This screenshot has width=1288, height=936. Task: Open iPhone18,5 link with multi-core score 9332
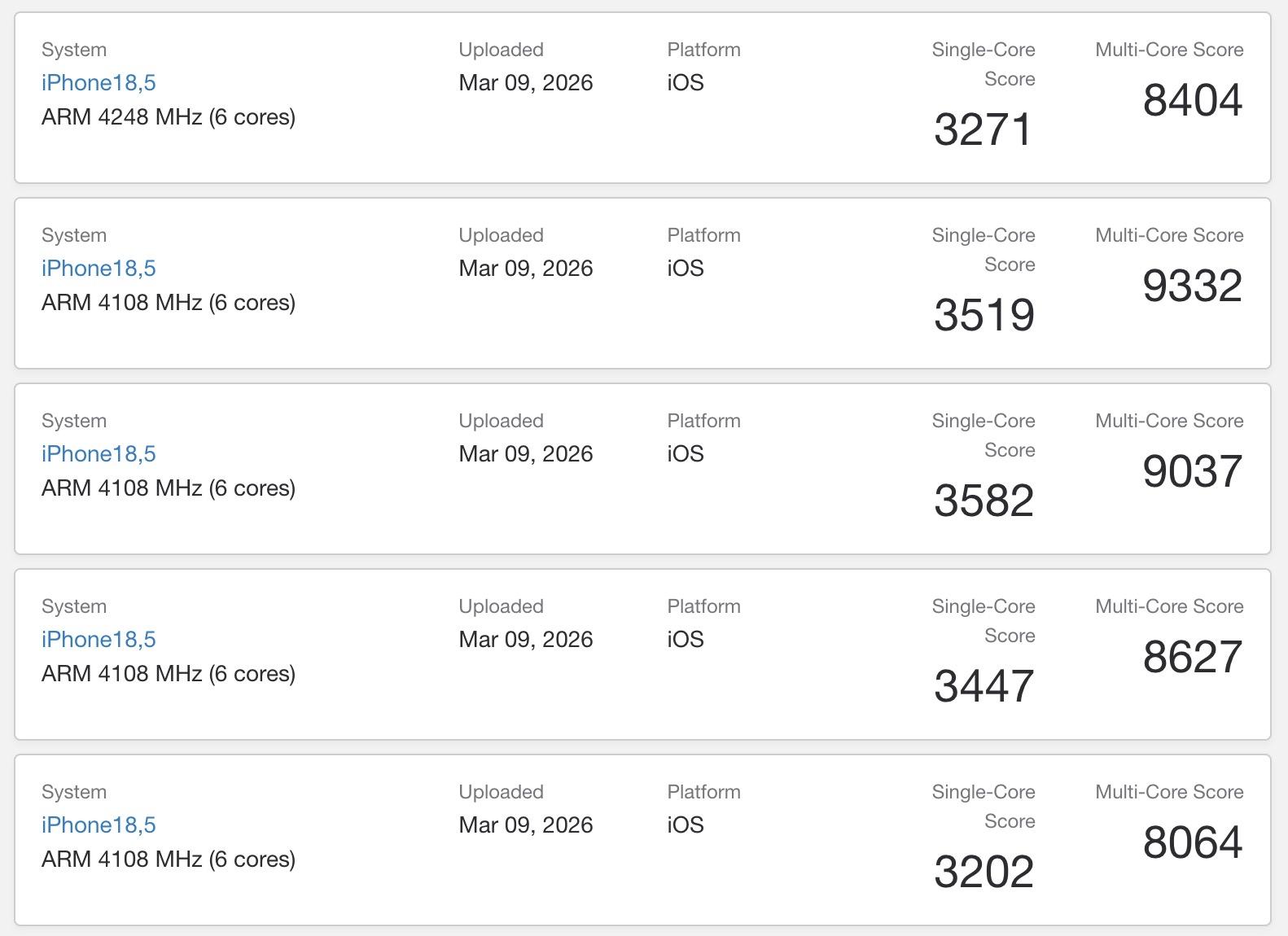coord(99,269)
